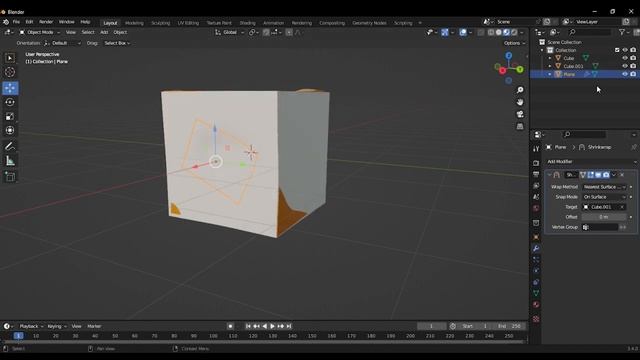
Task: Click the Z axis on navigation gizmo
Action: click(509, 56)
